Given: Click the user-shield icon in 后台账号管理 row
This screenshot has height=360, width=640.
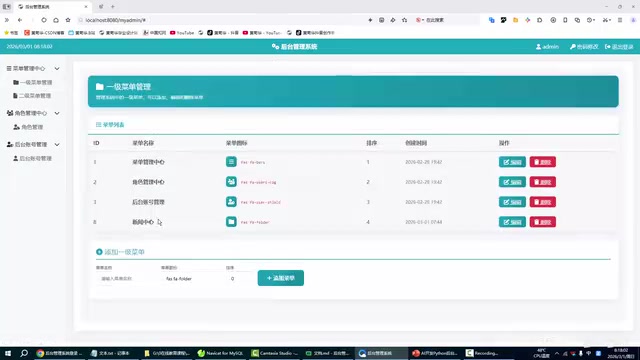Looking at the screenshot, I should [x=231, y=202].
